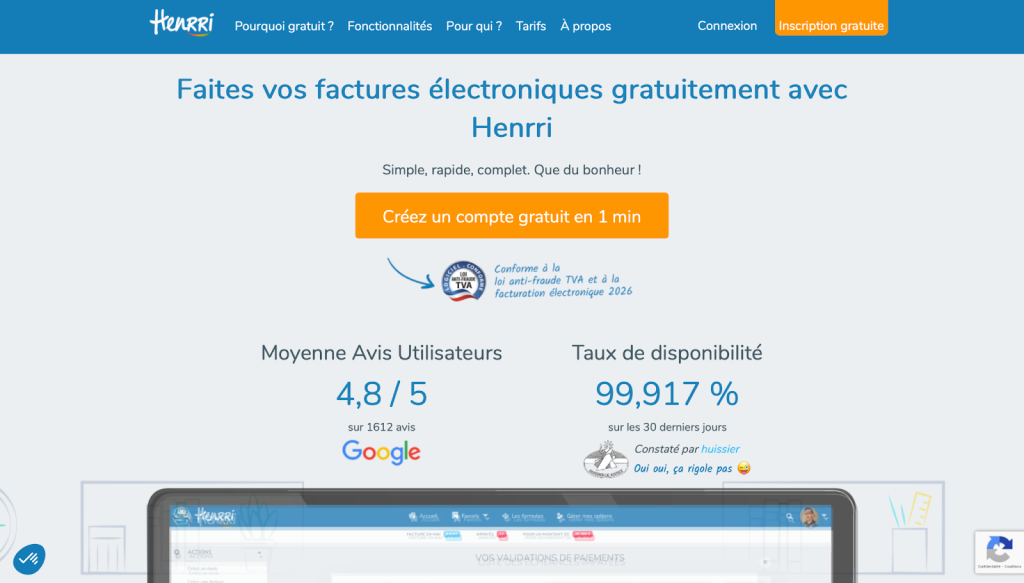Click the huissier seal emblem icon

605,459
